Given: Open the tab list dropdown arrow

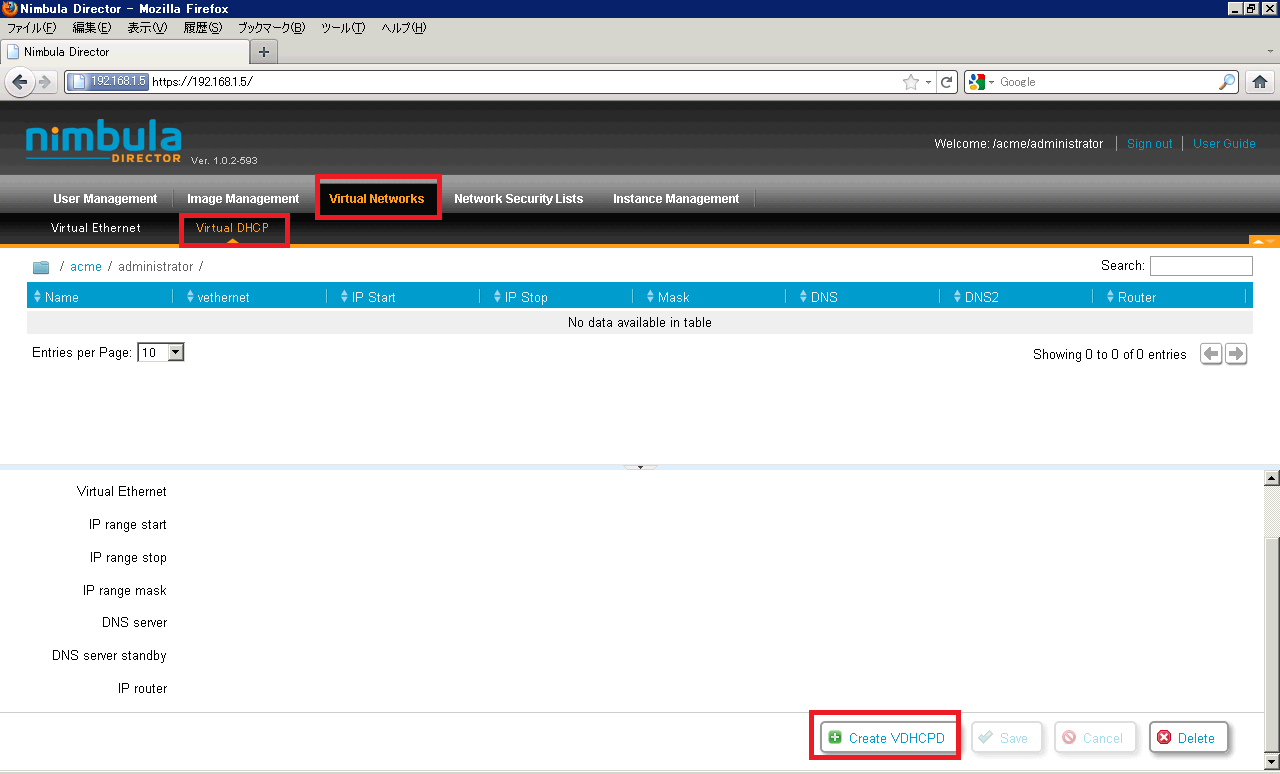Looking at the screenshot, I should pyautogui.click(x=1270, y=51).
